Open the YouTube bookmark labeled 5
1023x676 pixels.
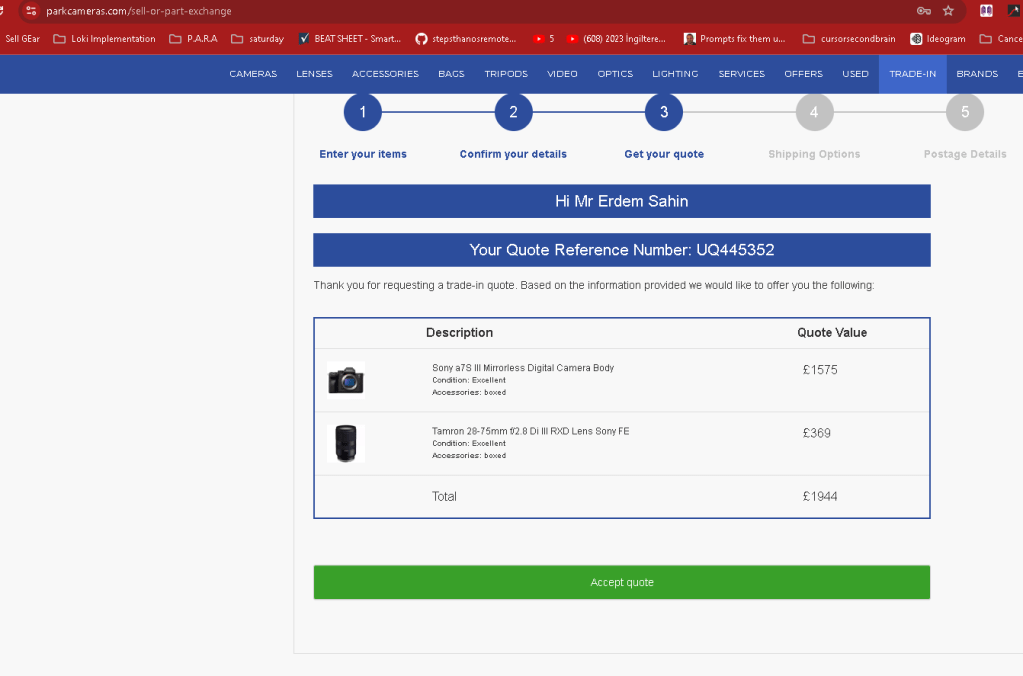pos(543,38)
